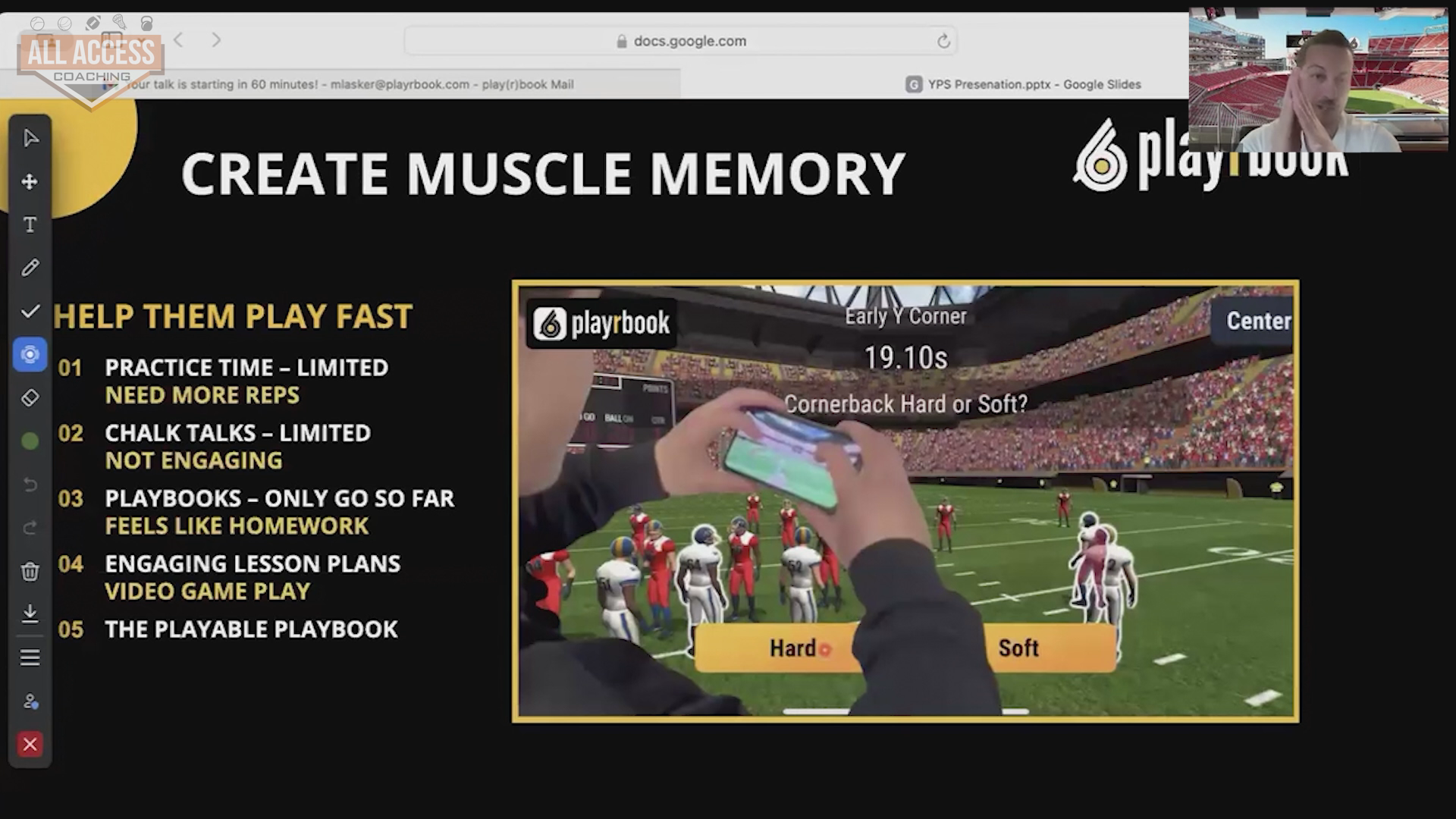This screenshot has height=819, width=1456.
Task: Click the docs.google.com address bar
Action: [x=681, y=41]
